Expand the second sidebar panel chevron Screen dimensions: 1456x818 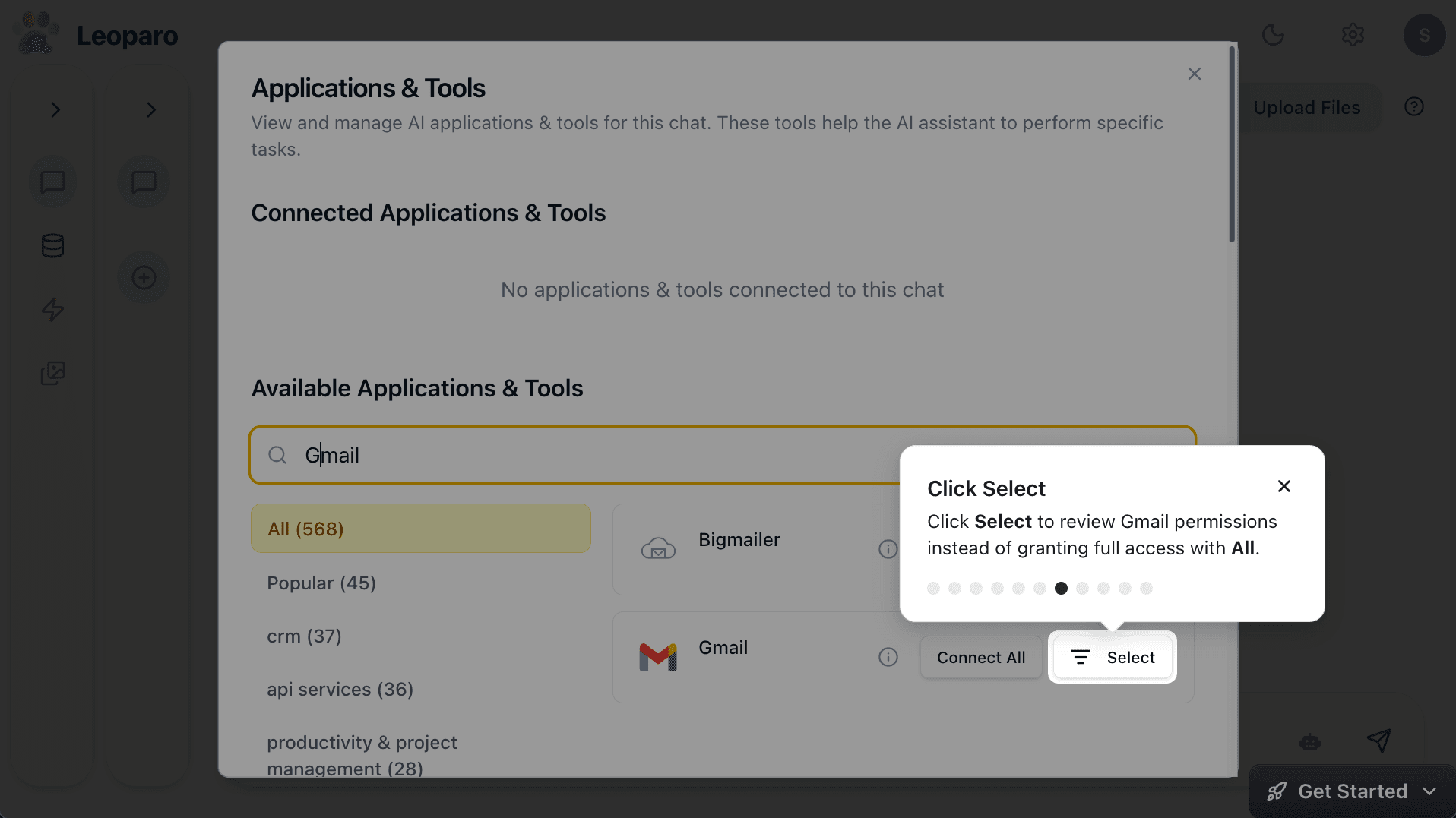[x=151, y=109]
